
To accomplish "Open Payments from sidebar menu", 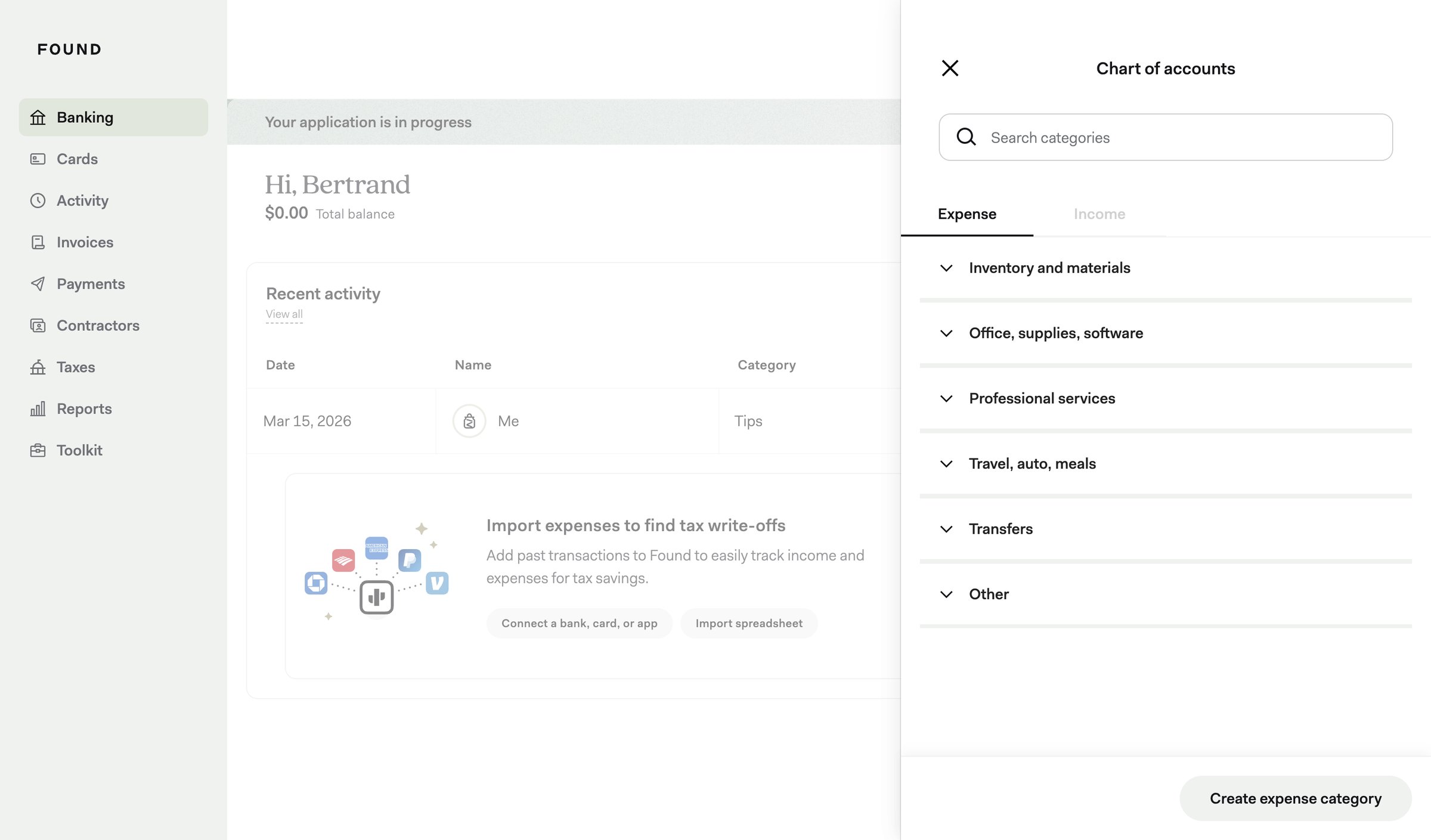I will tap(113, 284).
